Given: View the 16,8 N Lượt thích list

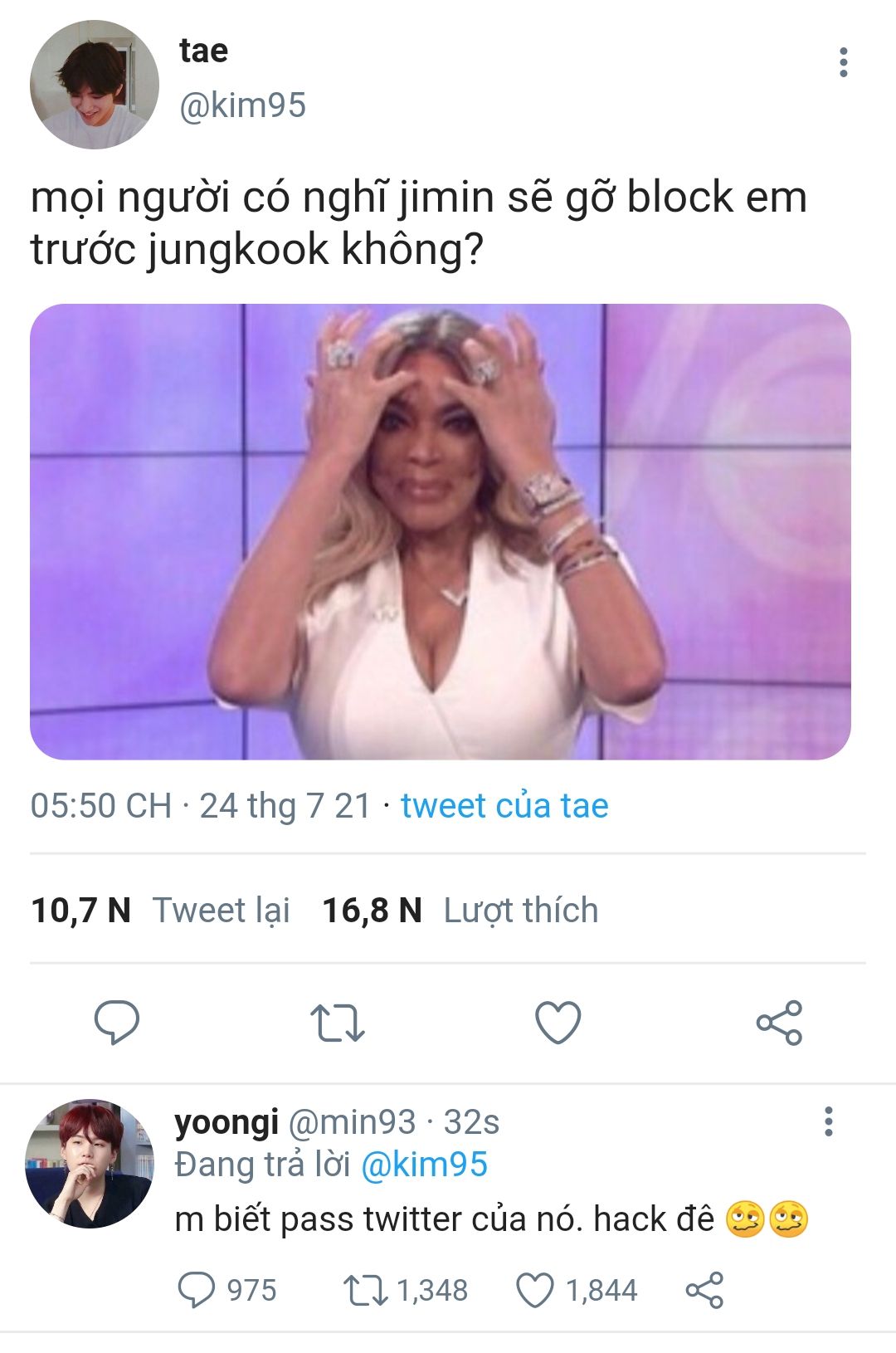Looking at the screenshot, I should coord(460,911).
